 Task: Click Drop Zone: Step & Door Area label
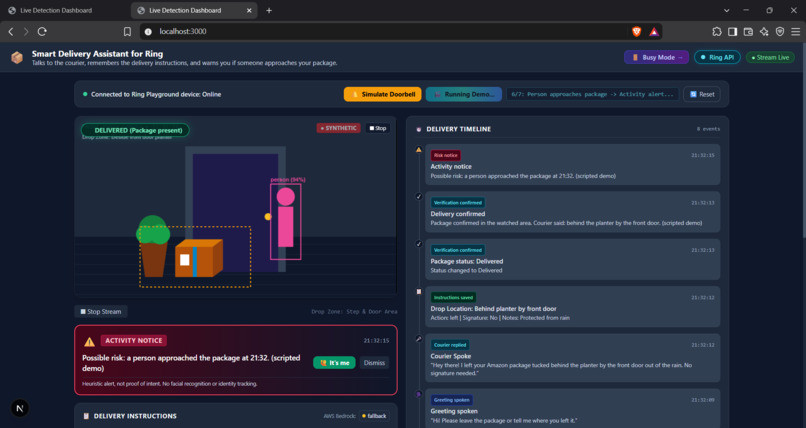pos(354,311)
